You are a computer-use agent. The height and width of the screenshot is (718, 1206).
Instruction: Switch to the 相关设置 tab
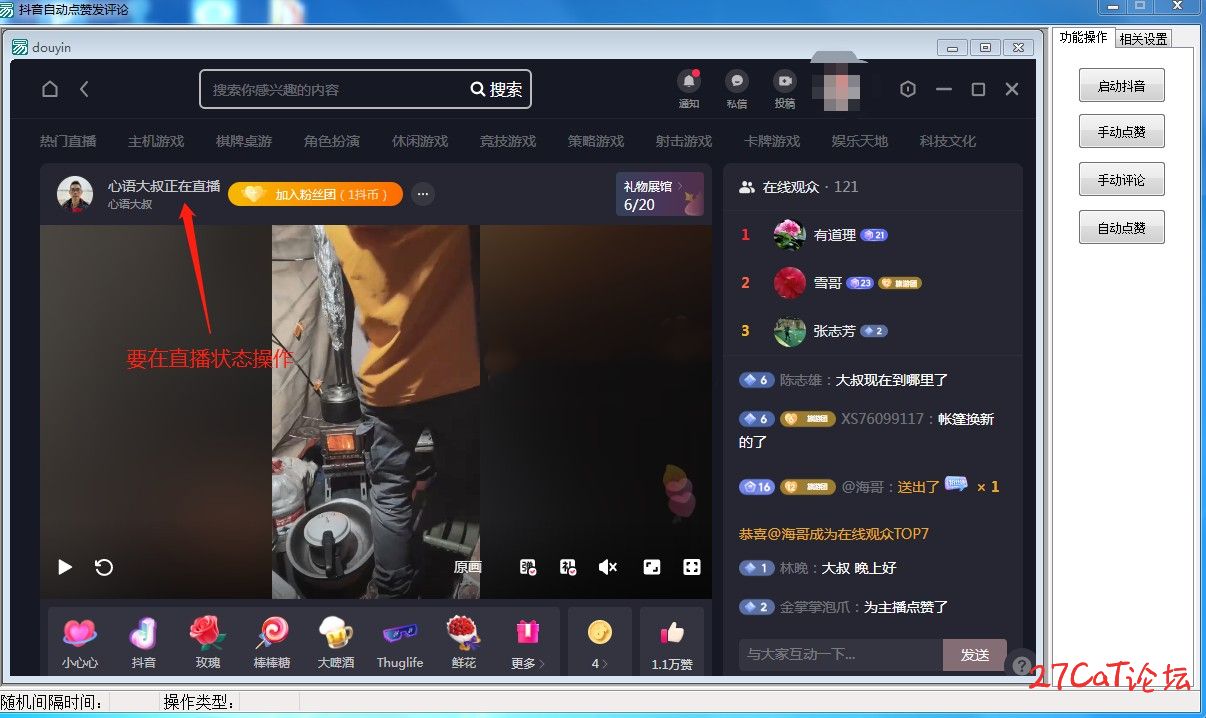tap(1143, 39)
